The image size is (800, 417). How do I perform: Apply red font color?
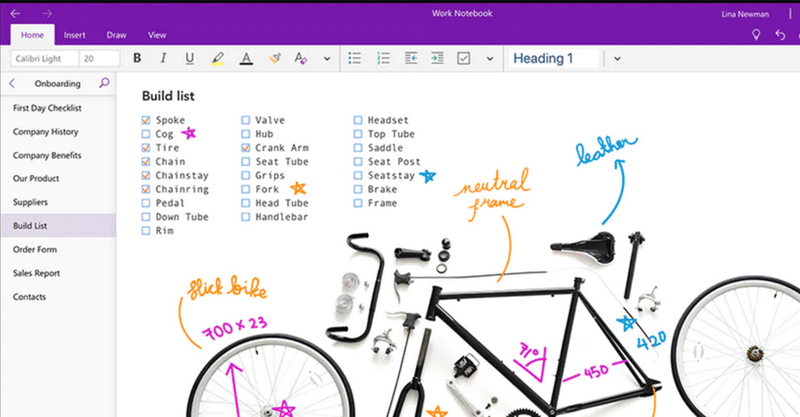[246, 58]
